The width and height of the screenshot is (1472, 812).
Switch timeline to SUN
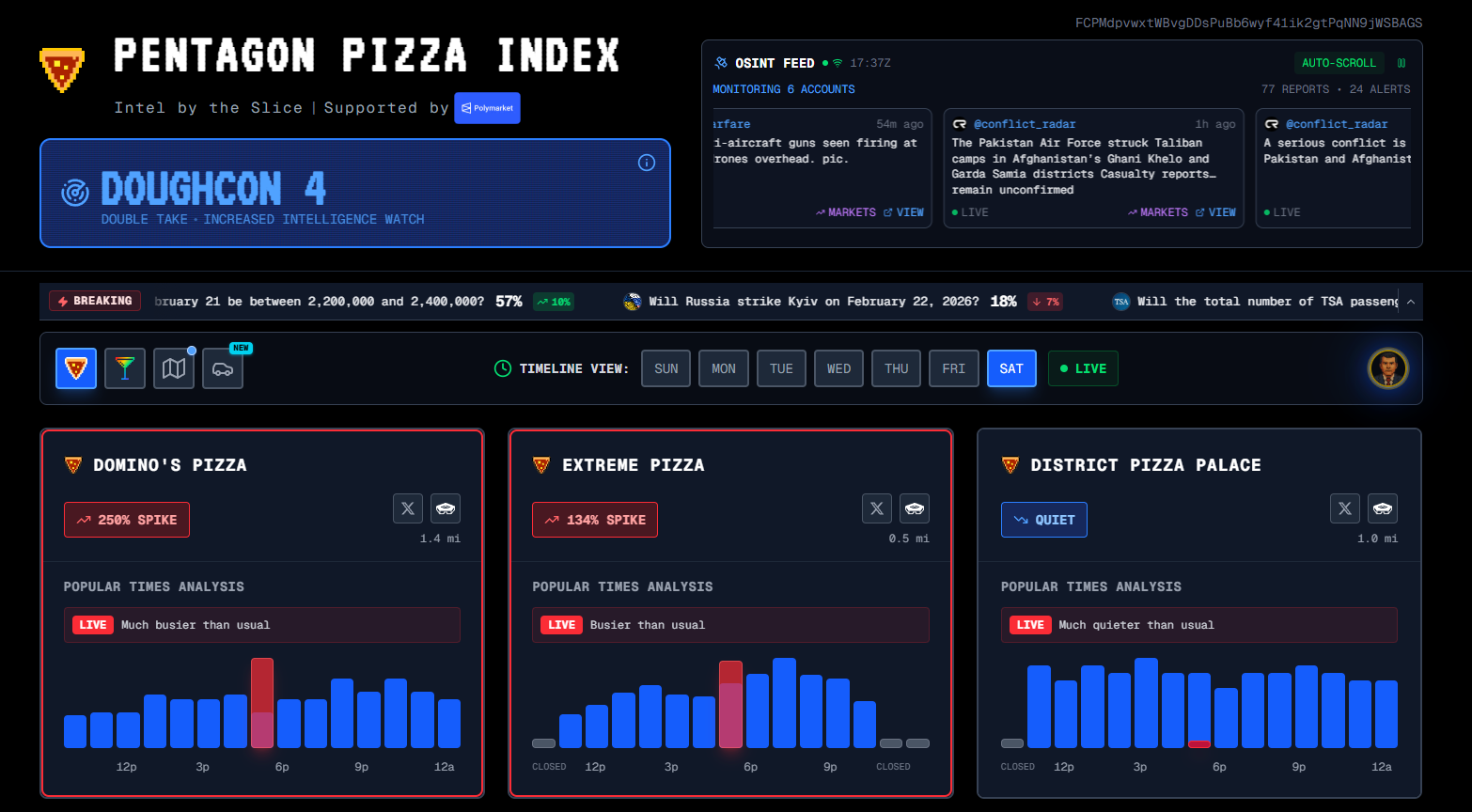[666, 368]
